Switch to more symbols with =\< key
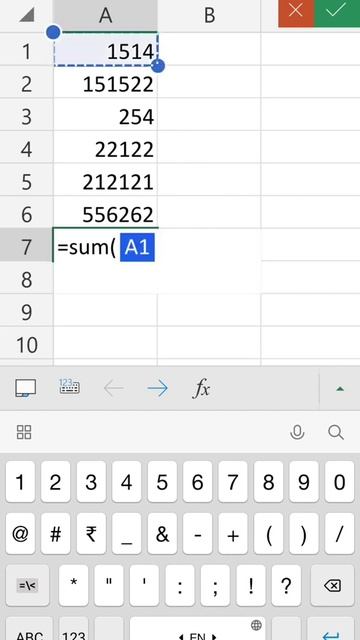The width and height of the screenshot is (360, 640). 27,585
